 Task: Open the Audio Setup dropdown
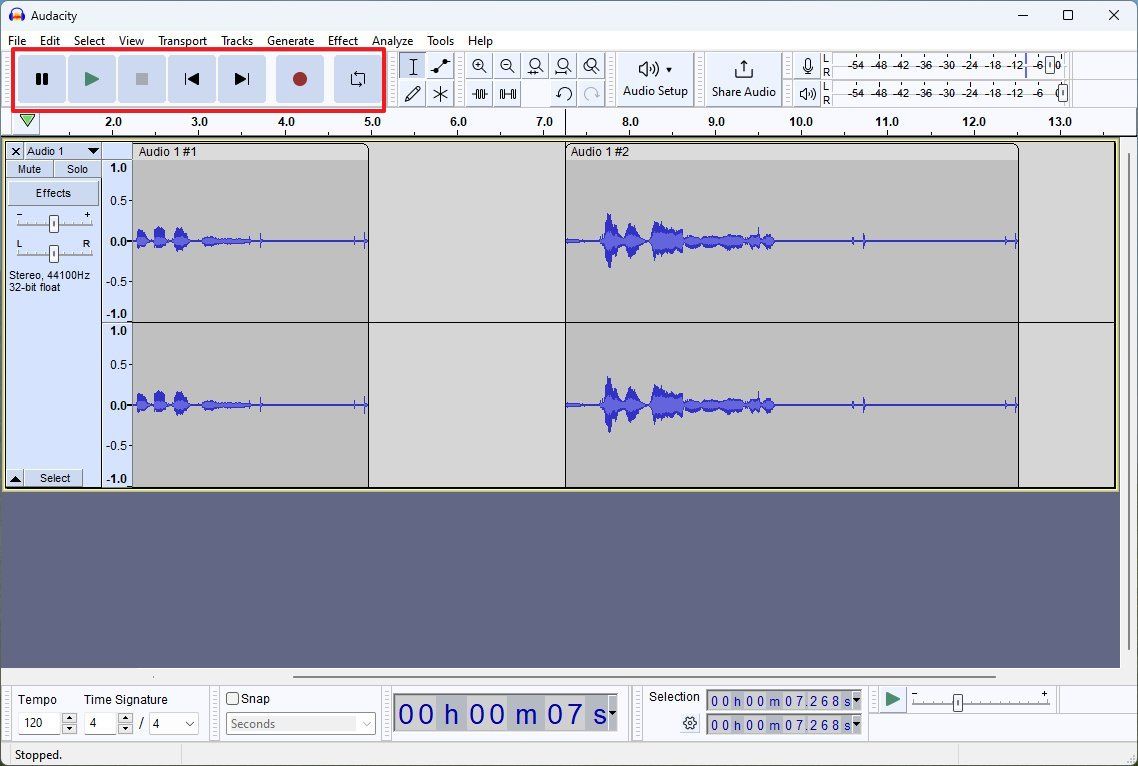[x=655, y=79]
